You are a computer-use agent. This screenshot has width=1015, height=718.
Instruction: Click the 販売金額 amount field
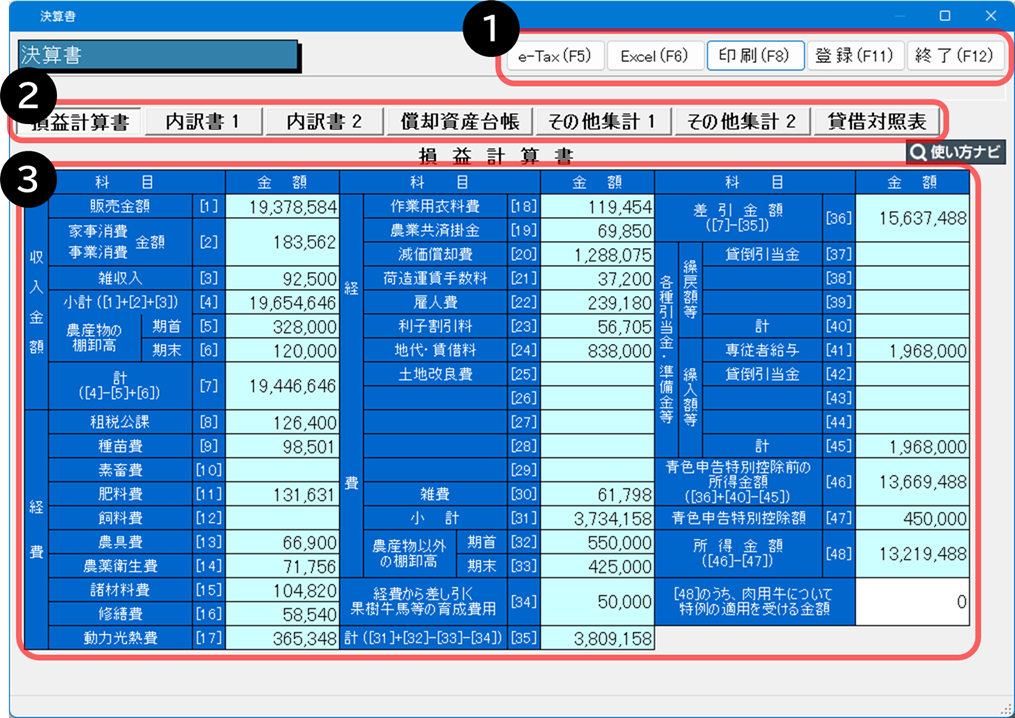(x=282, y=205)
